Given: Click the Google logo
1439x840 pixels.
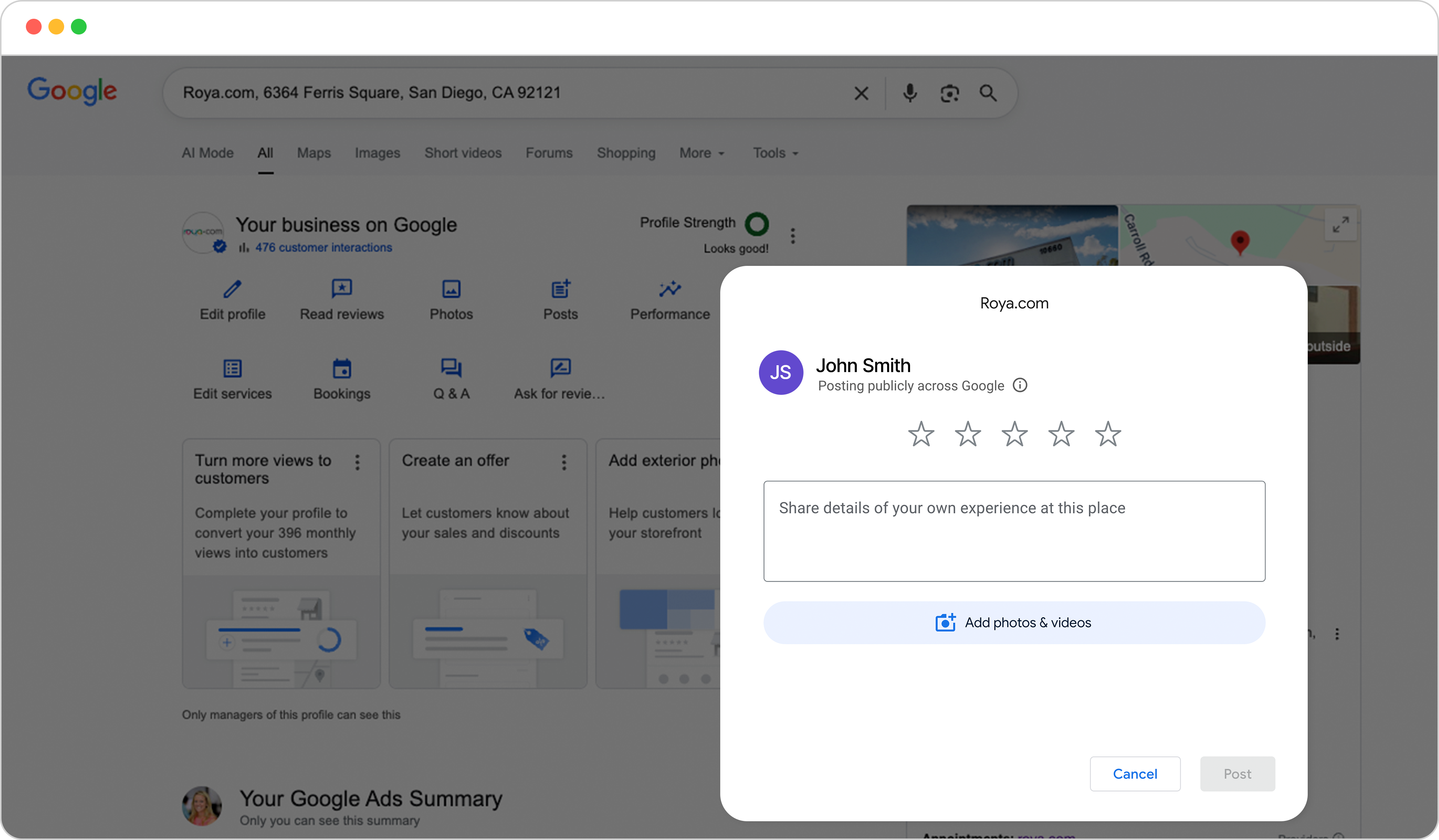Looking at the screenshot, I should point(72,91).
